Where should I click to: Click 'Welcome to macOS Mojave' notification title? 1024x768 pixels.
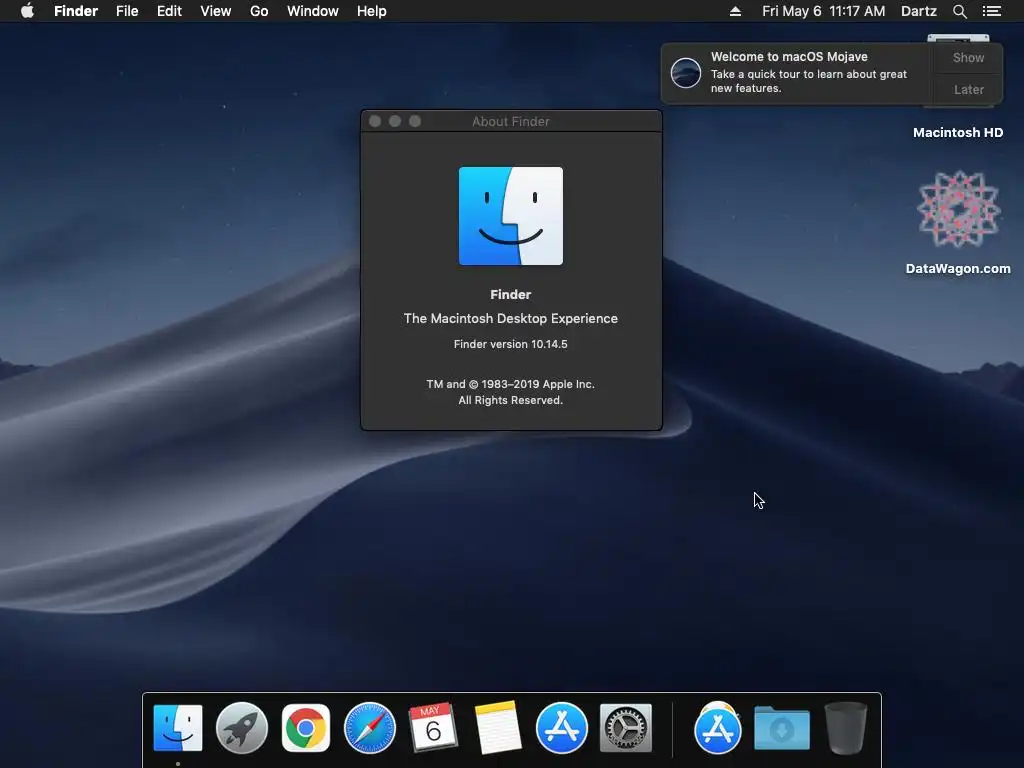click(789, 57)
